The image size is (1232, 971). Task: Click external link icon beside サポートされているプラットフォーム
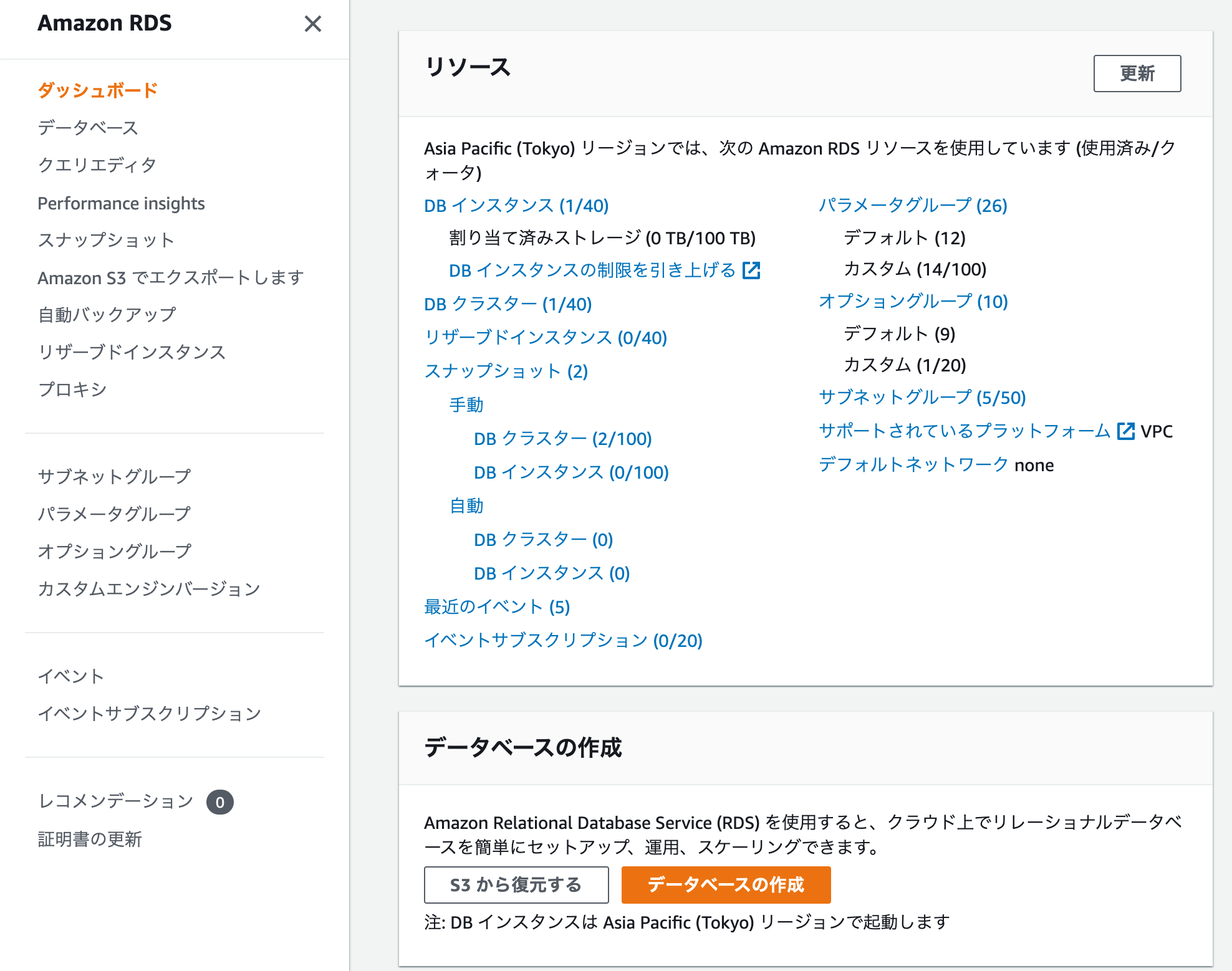pyautogui.click(x=1125, y=431)
